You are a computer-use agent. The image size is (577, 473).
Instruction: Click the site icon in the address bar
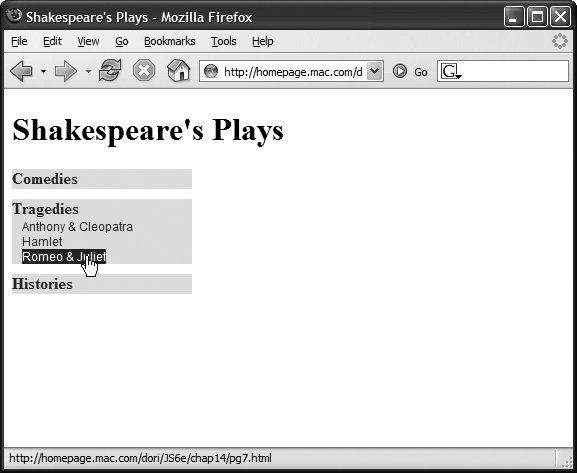[x=211, y=71]
